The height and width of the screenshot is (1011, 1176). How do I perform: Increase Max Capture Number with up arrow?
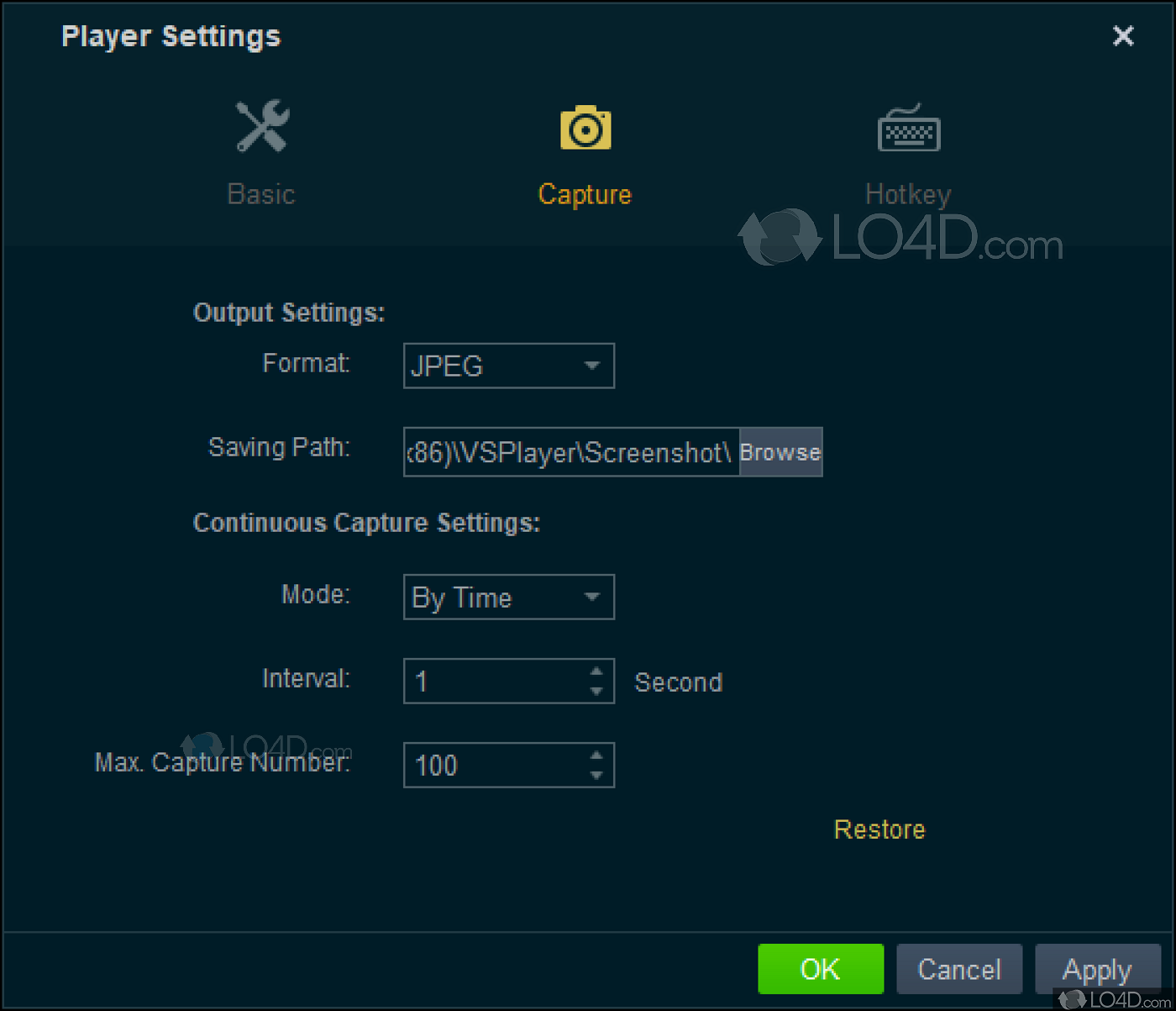(x=597, y=755)
